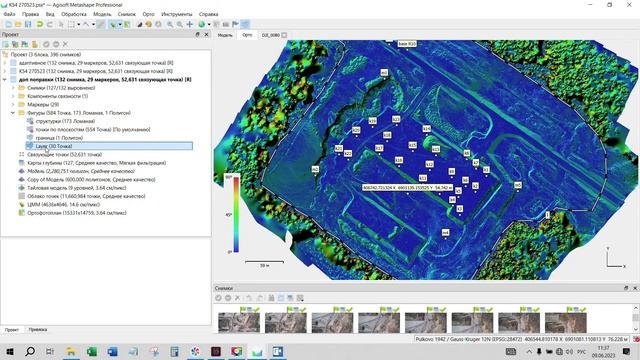Image resolution: width=640 pixels, height=360 pixels.
Task: Click the Redo arrow icon
Action: pyautogui.click(x=50, y=24)
